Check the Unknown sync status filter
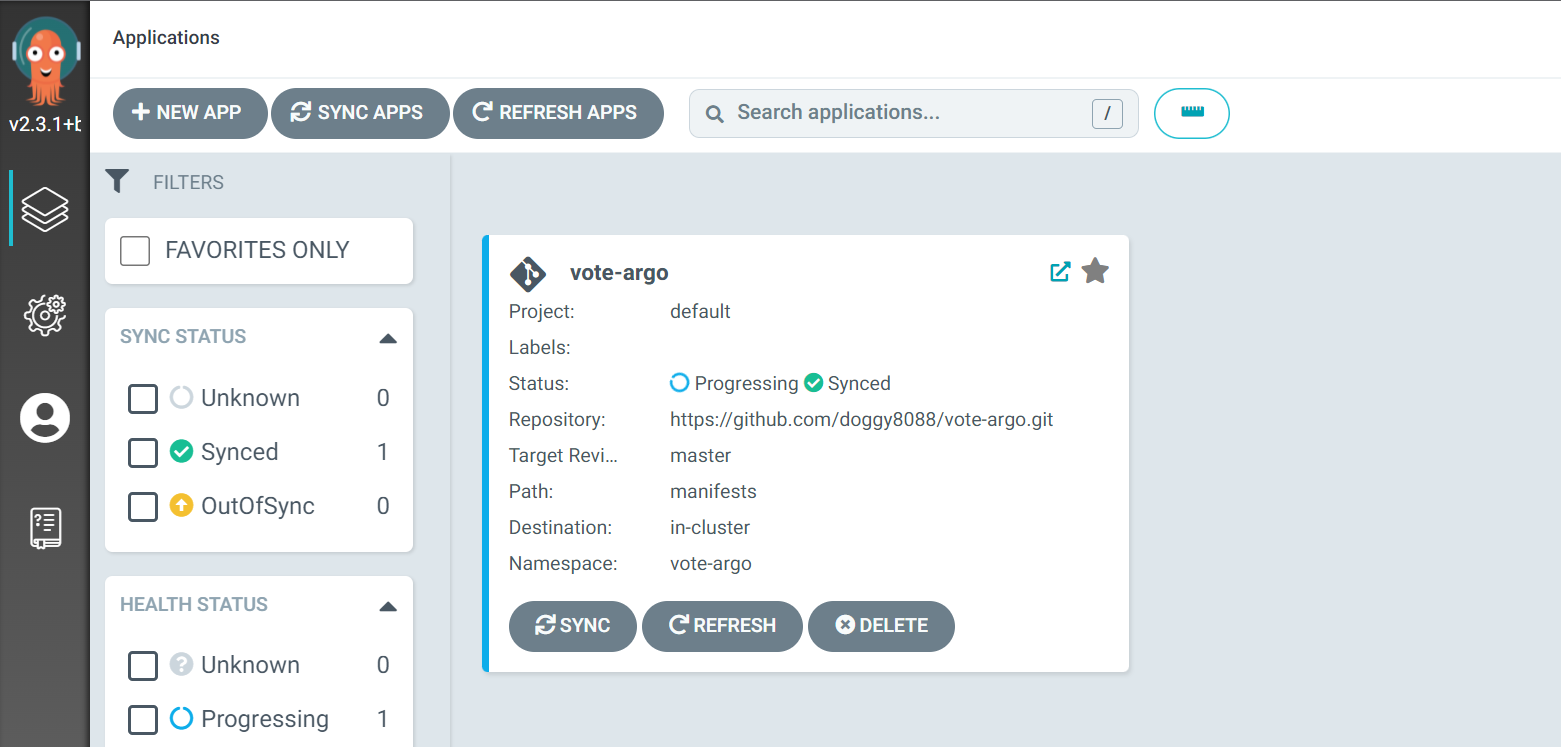This screenshot has height=747, width=1561. (x=143, y=399)
